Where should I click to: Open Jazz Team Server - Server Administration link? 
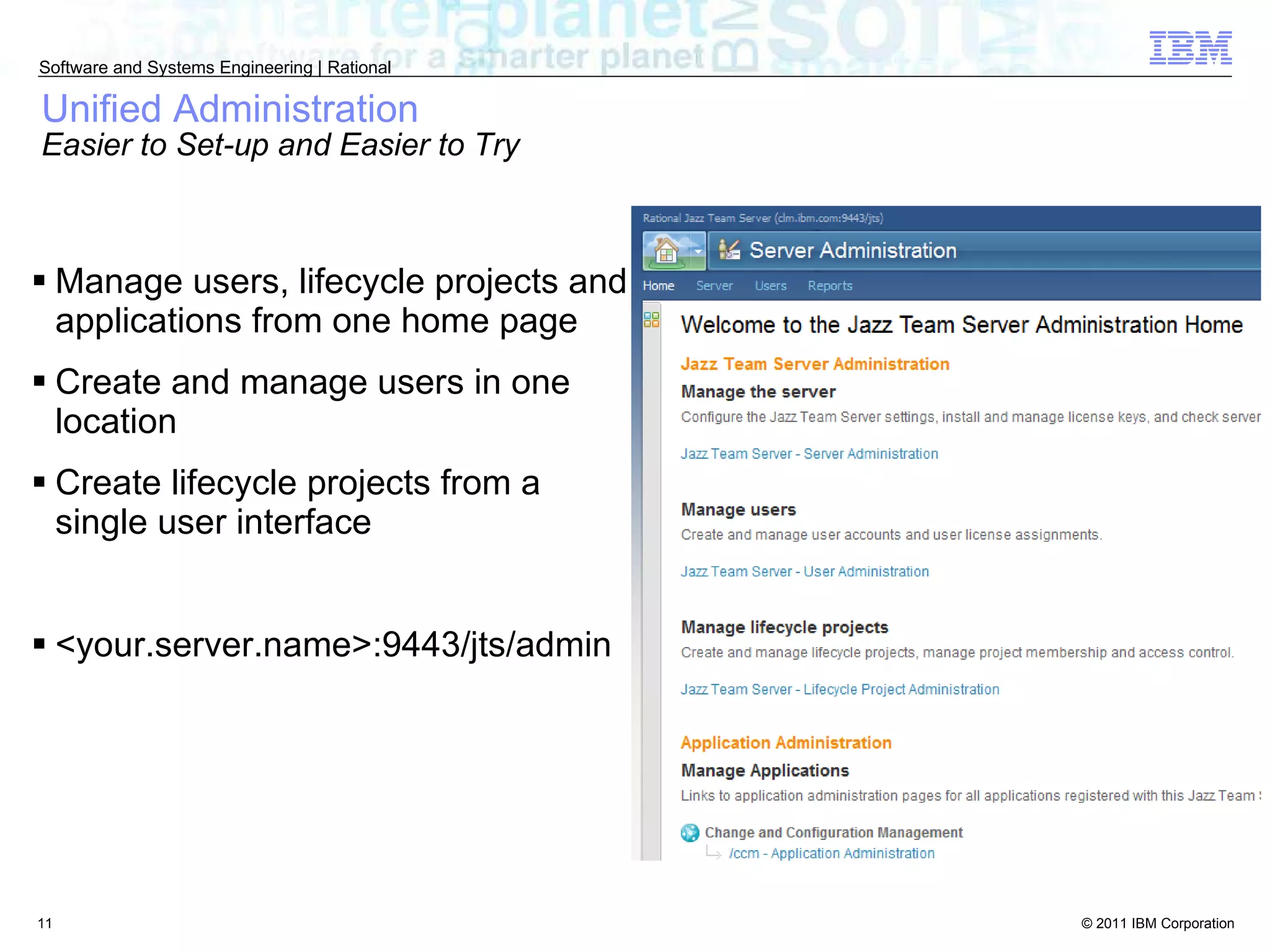click(809, 454)
